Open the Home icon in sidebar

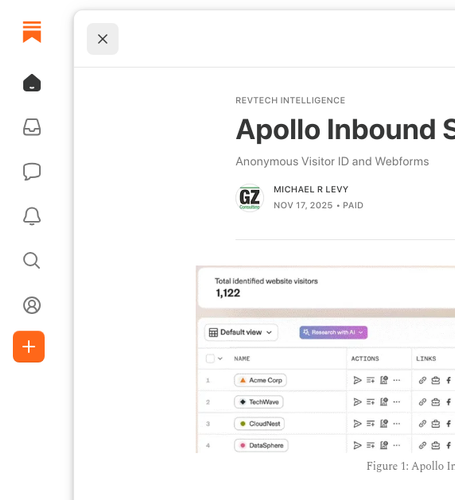(32, 83)
